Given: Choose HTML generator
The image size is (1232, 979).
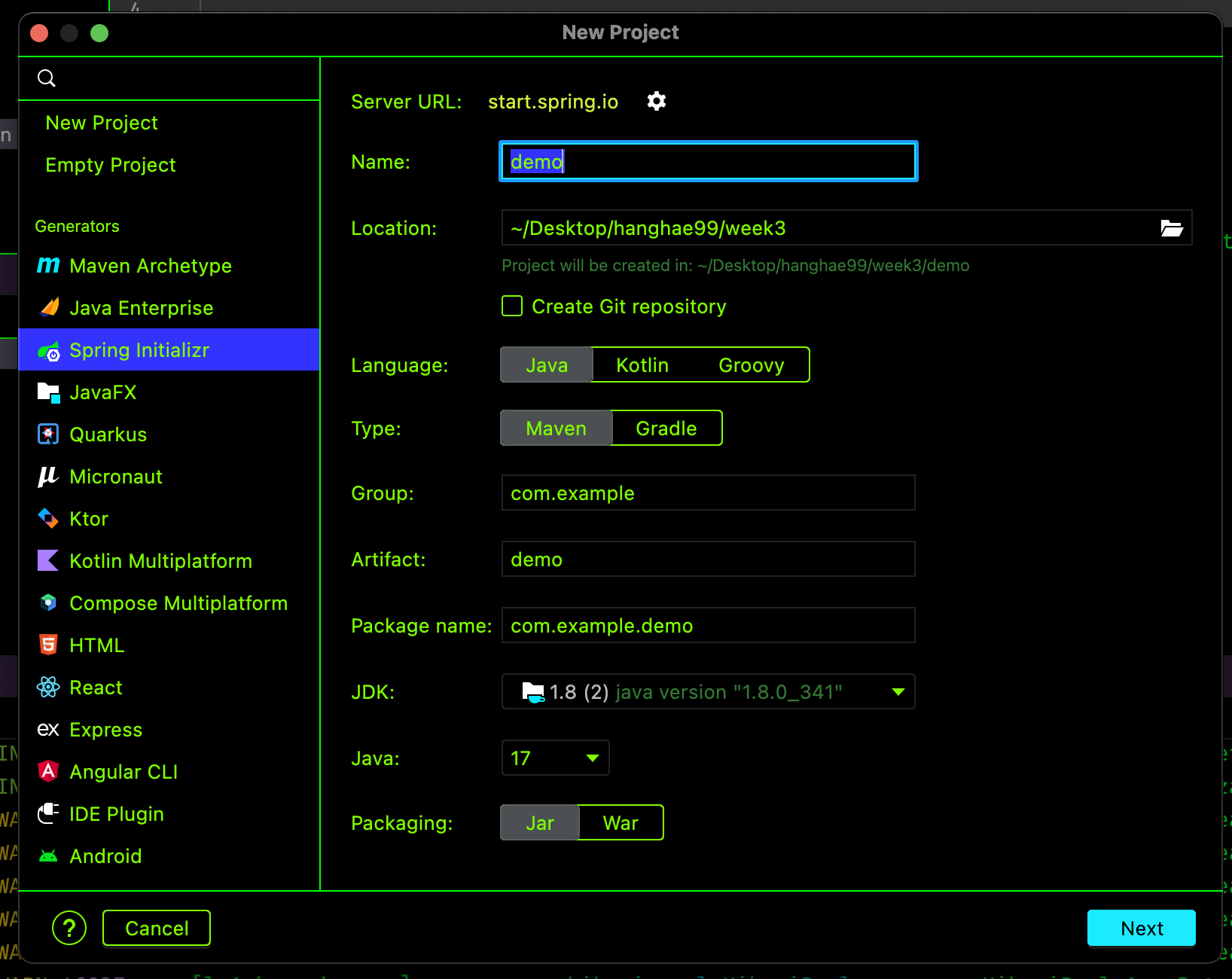Looking at the screenshot, I should point(169,645).
